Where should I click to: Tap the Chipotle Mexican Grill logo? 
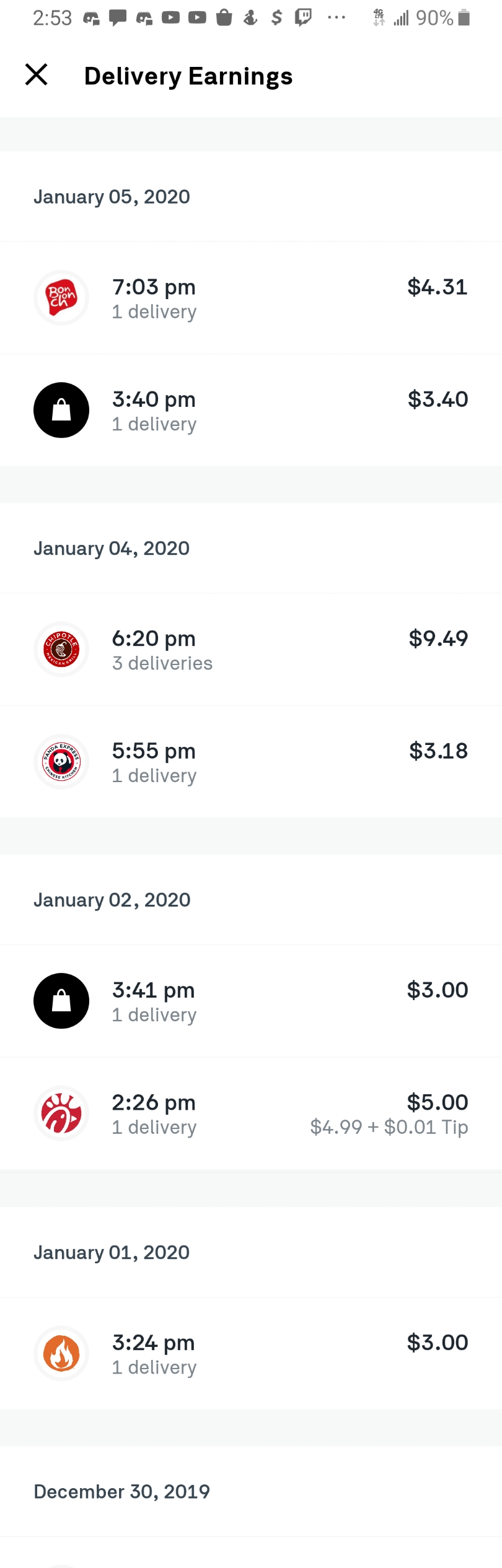[x=61, y=649]
